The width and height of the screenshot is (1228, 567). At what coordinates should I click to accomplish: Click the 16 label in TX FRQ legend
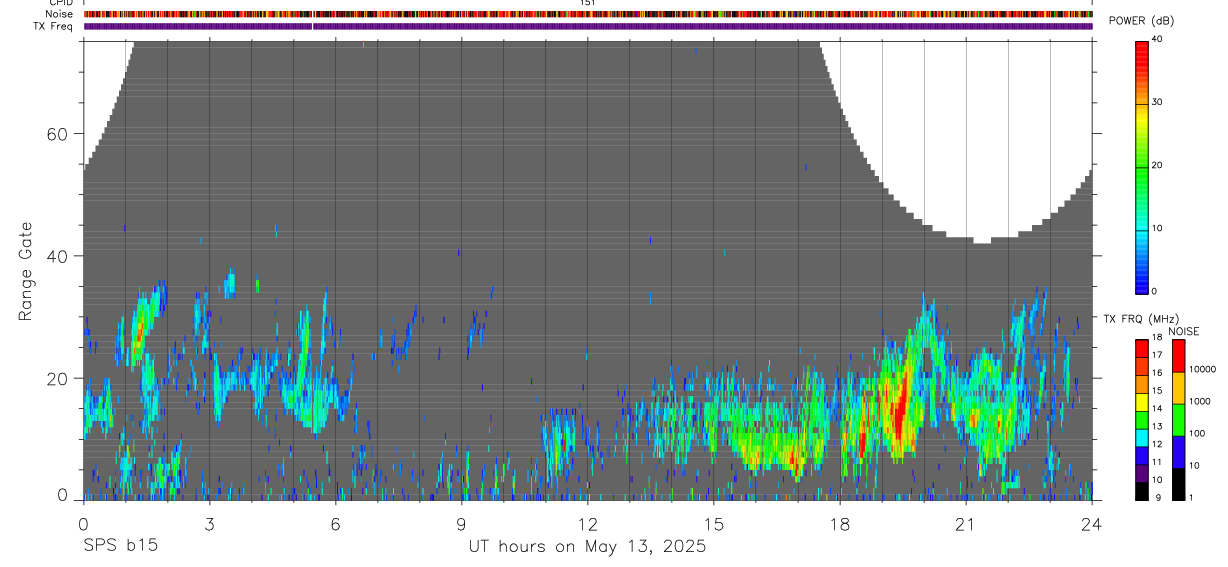pos(1157,373)
